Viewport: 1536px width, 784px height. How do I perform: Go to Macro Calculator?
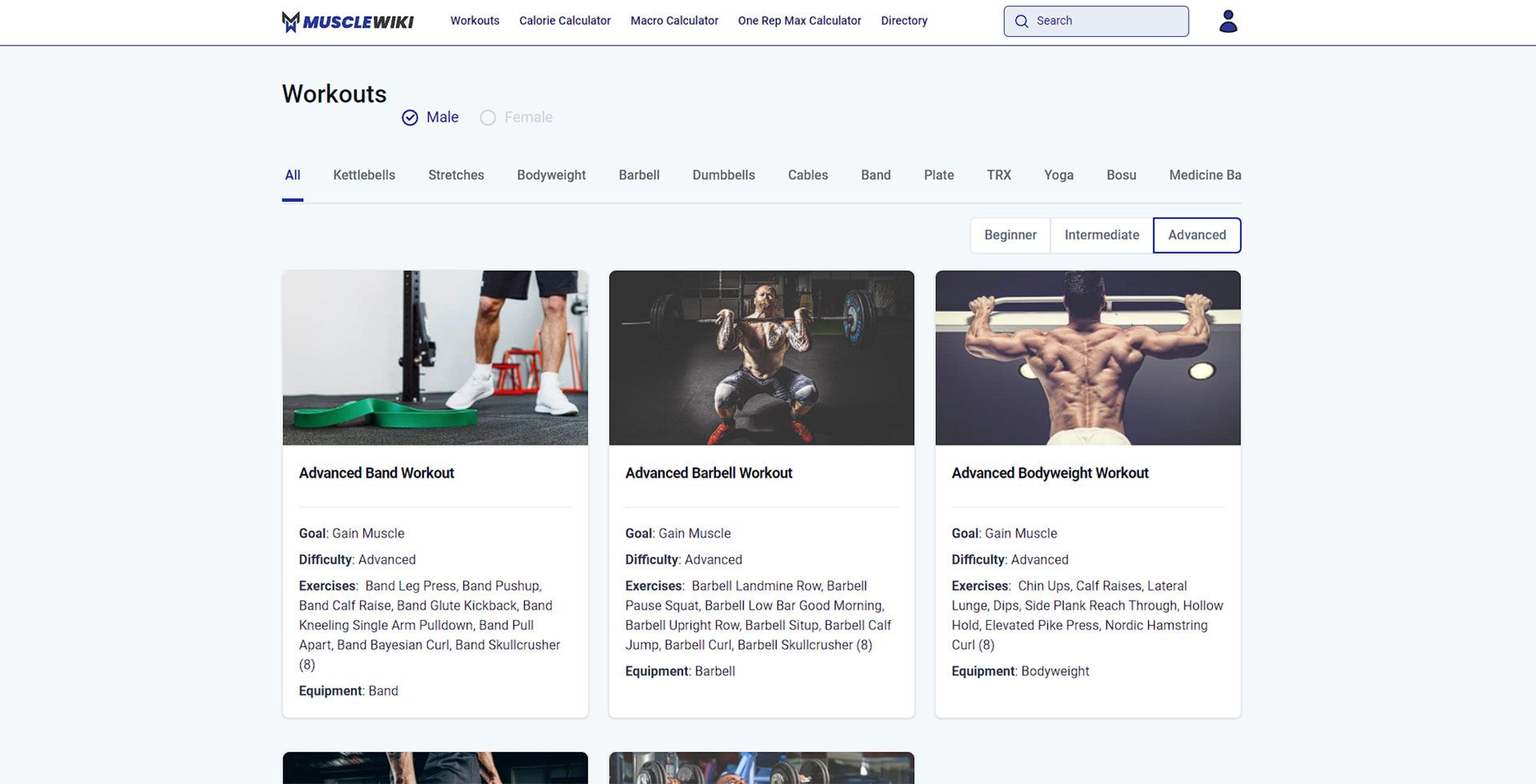[x=674, y=21]
